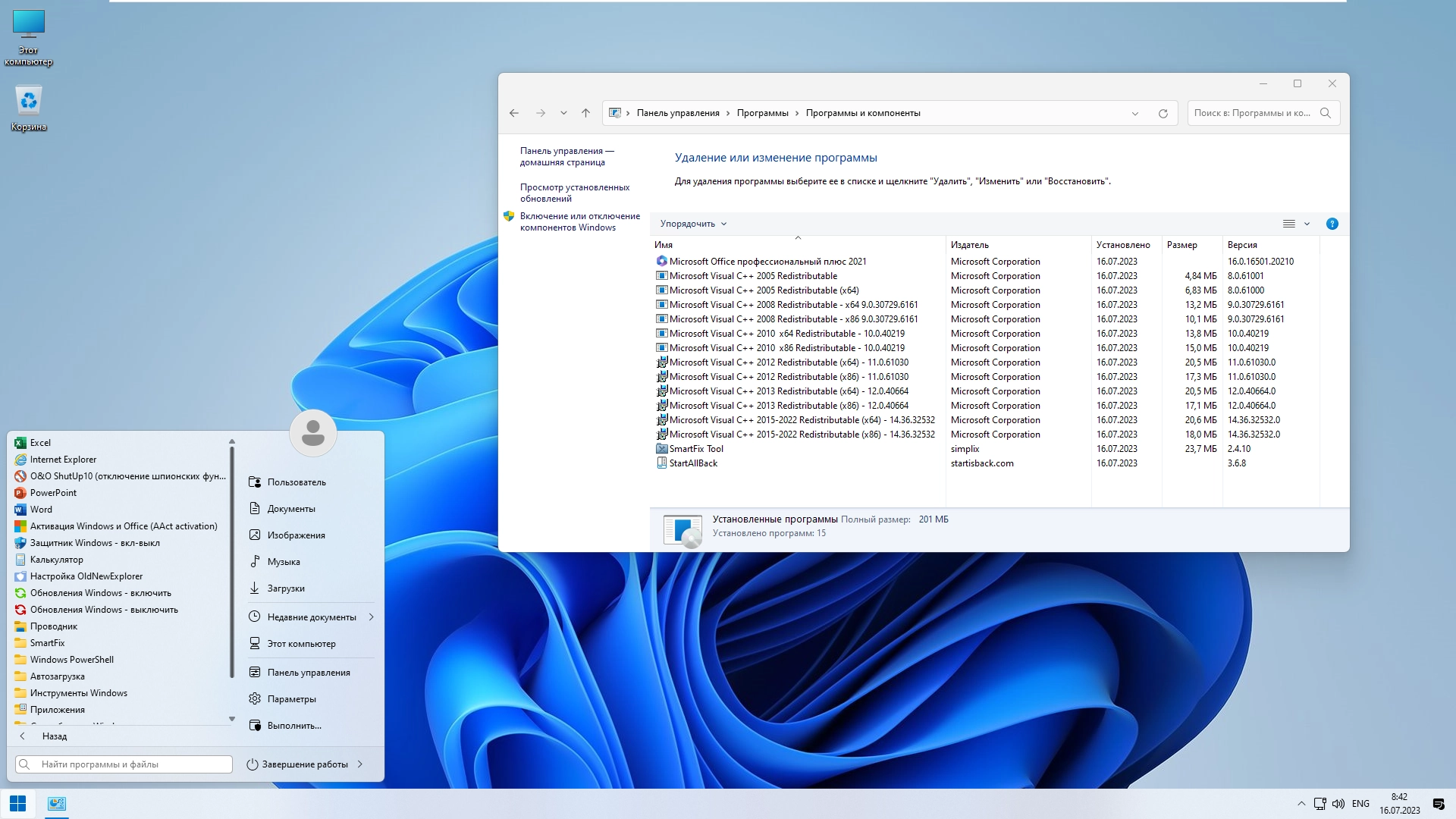Click ENG language indicator in taskbar
Screen dimensions: 1456x819
click(1360, 804)
